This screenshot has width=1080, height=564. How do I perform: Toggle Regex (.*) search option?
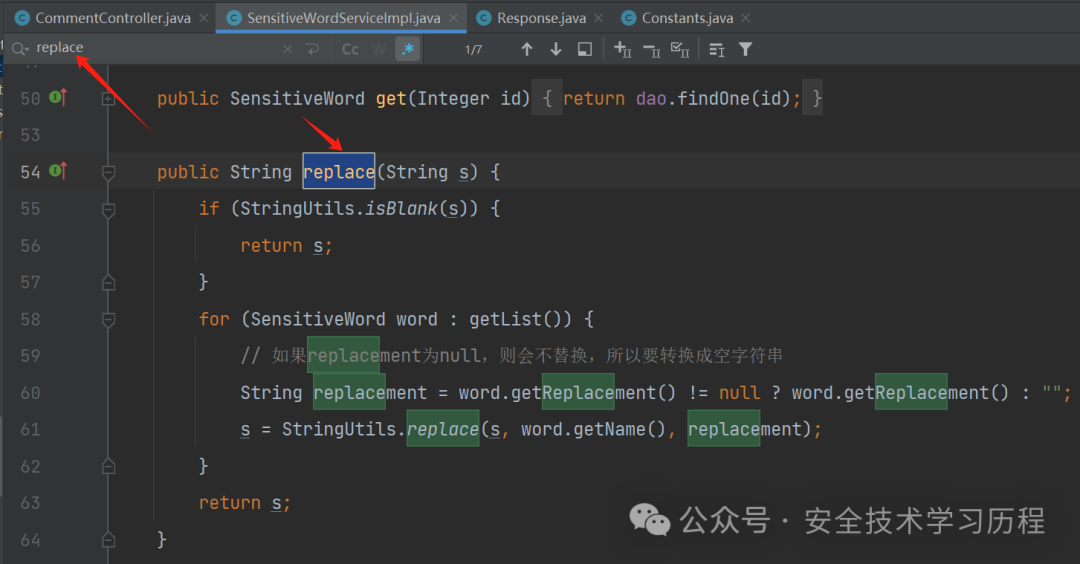pos(408,49)
